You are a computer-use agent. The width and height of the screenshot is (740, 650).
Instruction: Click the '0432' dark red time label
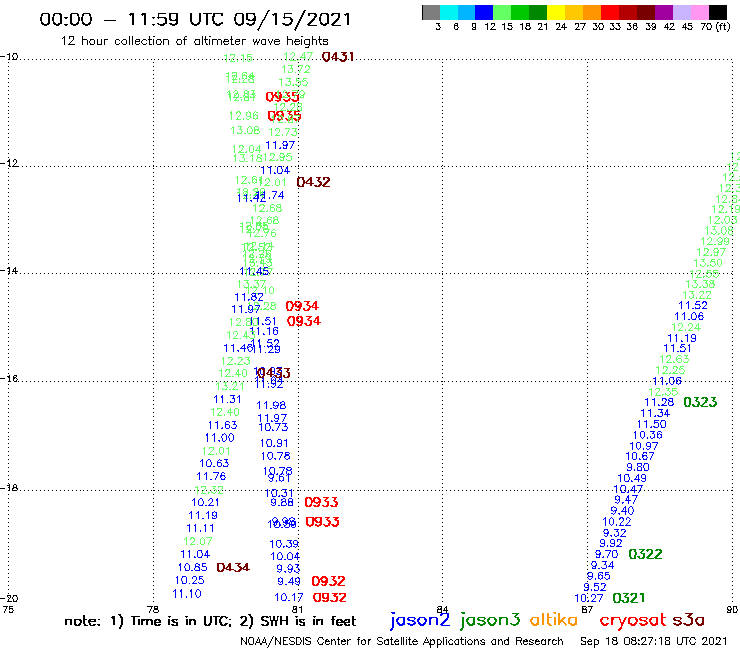click(x=313, y=182)
